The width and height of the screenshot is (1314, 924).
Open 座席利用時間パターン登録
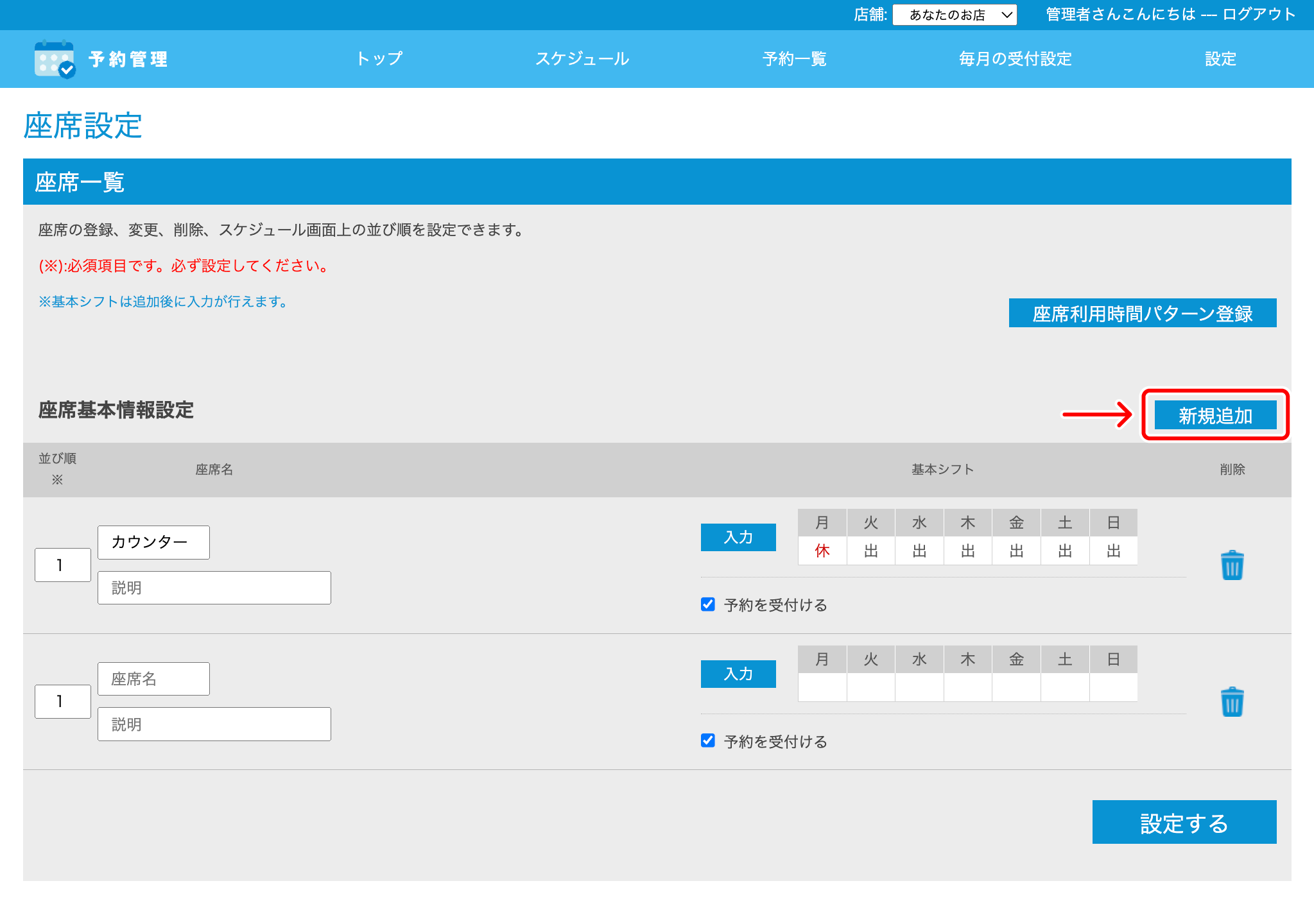[x=1142, y=313]
